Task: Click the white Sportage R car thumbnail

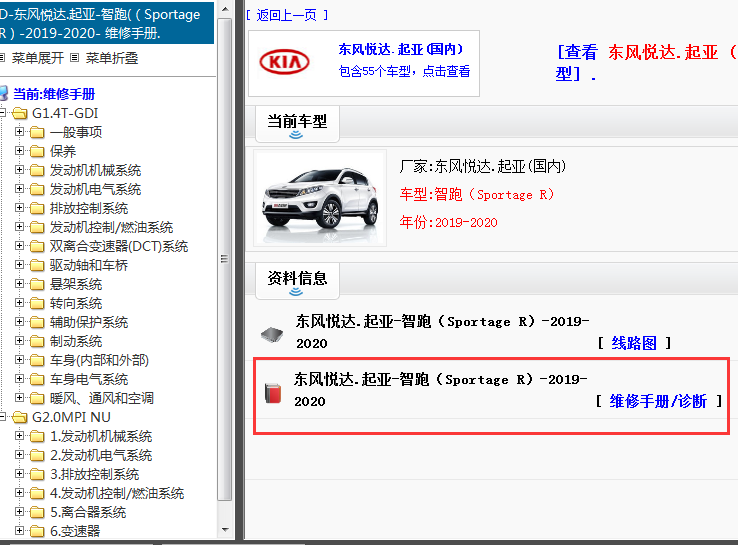Action: point(320,198)
